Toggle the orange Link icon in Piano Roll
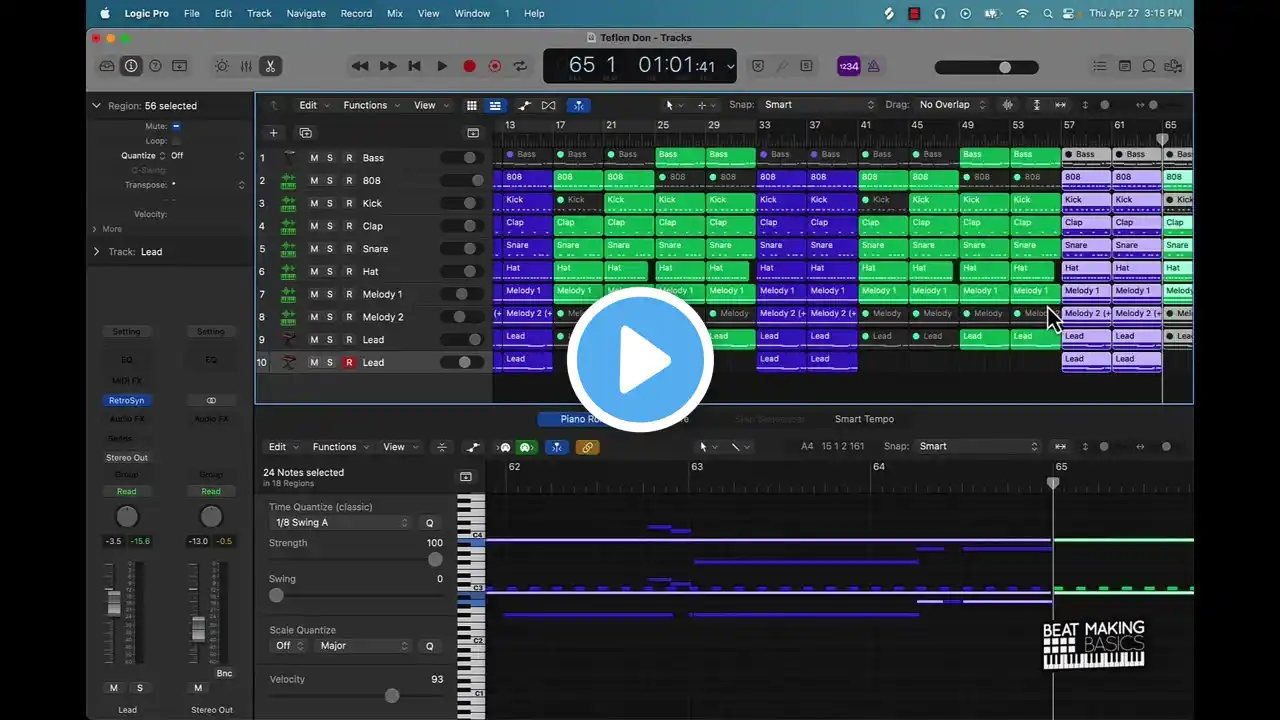 click(x=587, y=447)
